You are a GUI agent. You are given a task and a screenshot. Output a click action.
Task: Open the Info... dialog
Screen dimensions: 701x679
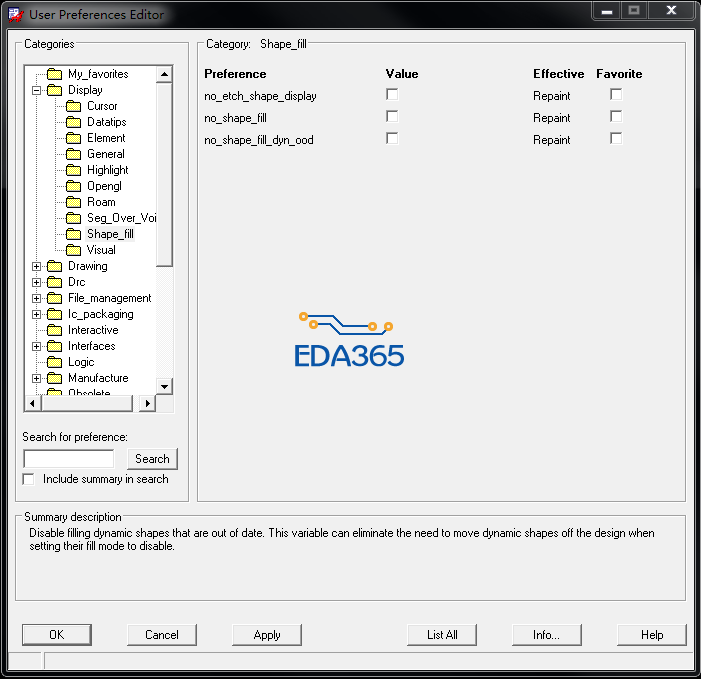click(547, 635)
